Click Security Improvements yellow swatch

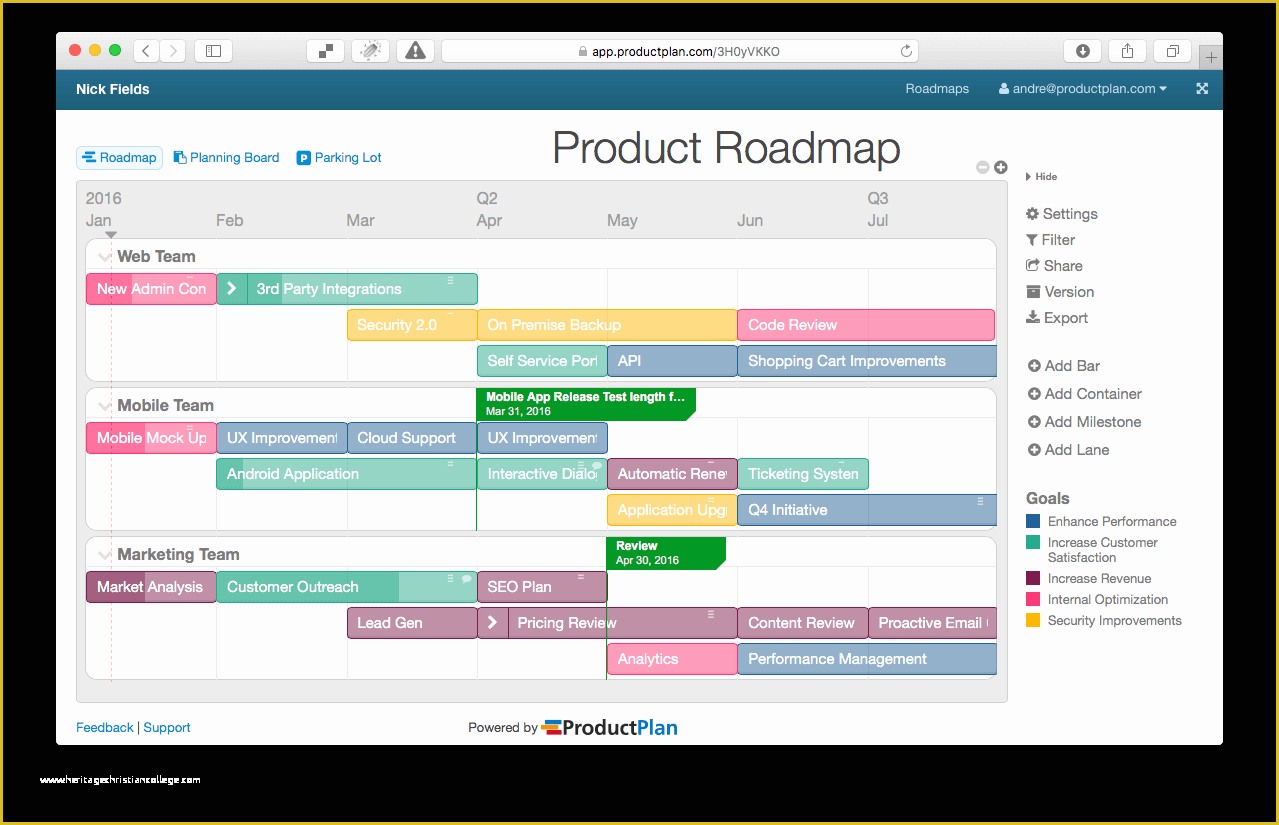[1033, 620]
